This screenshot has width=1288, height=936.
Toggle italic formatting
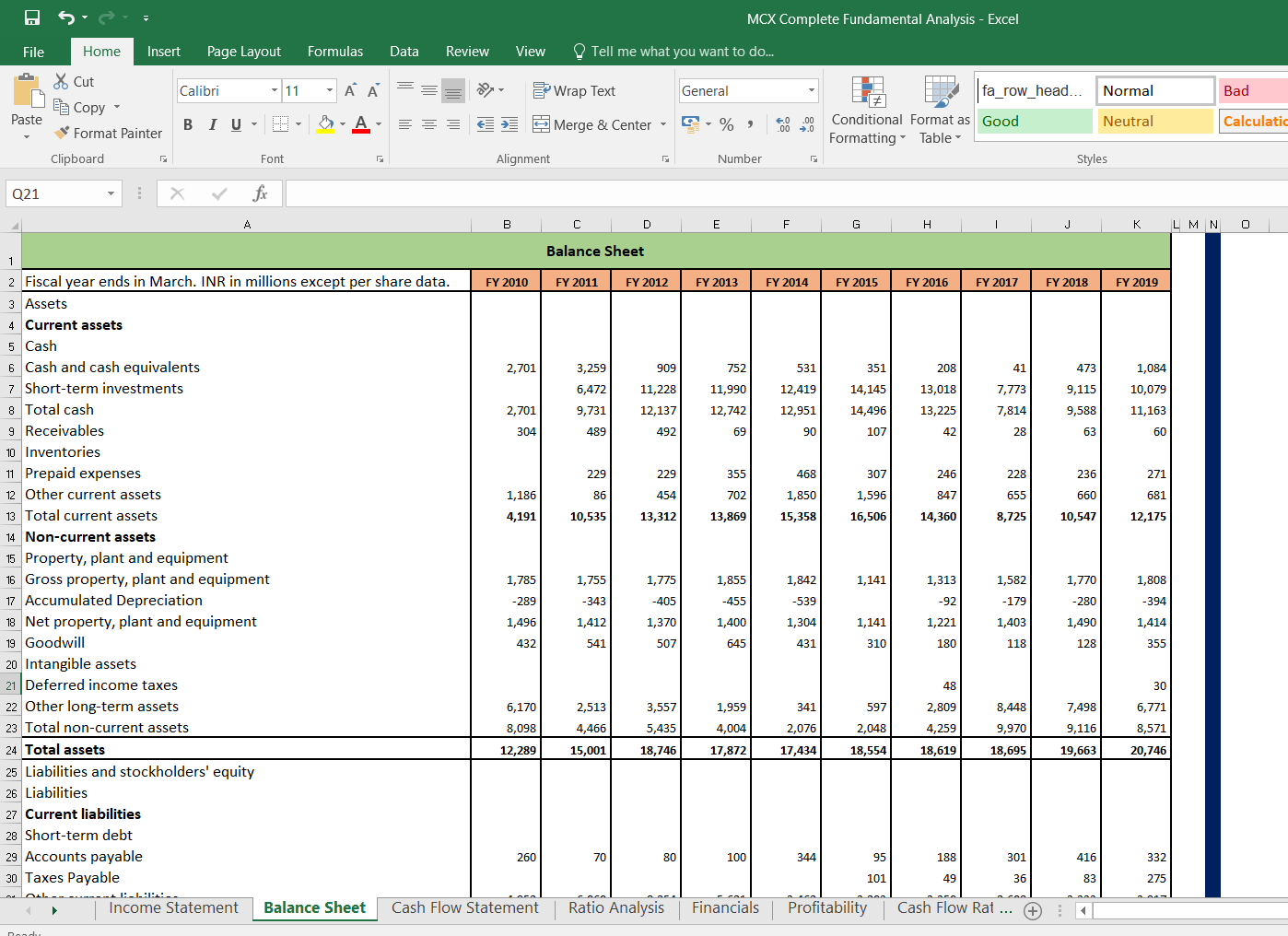pyautogui.click(x=213, y=124)
